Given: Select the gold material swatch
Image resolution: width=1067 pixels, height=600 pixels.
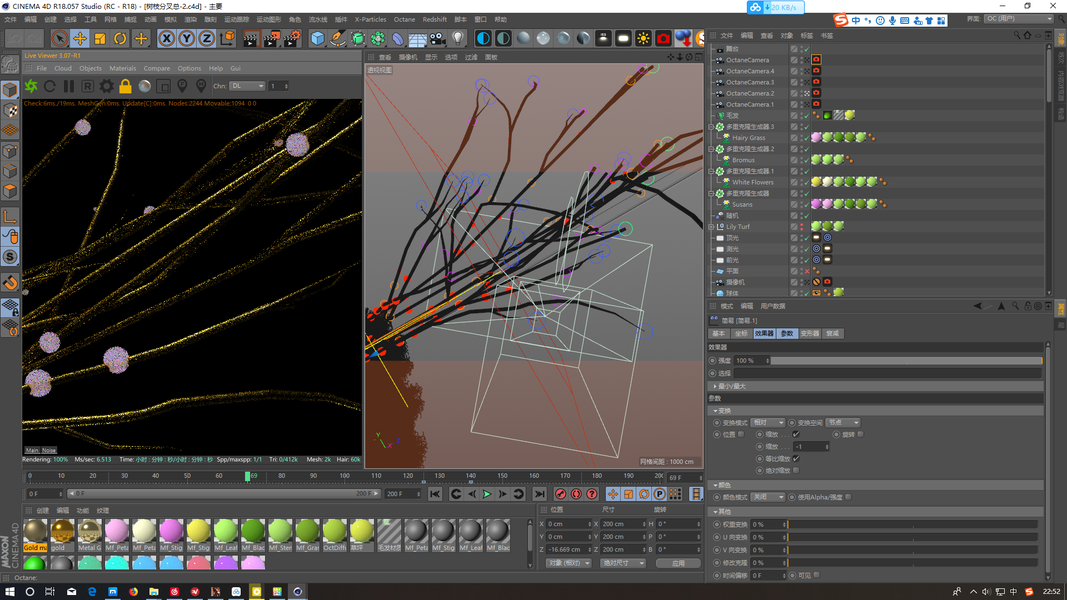Looking at the screenshot, I should pyautogui.click(x=62, y=535).
